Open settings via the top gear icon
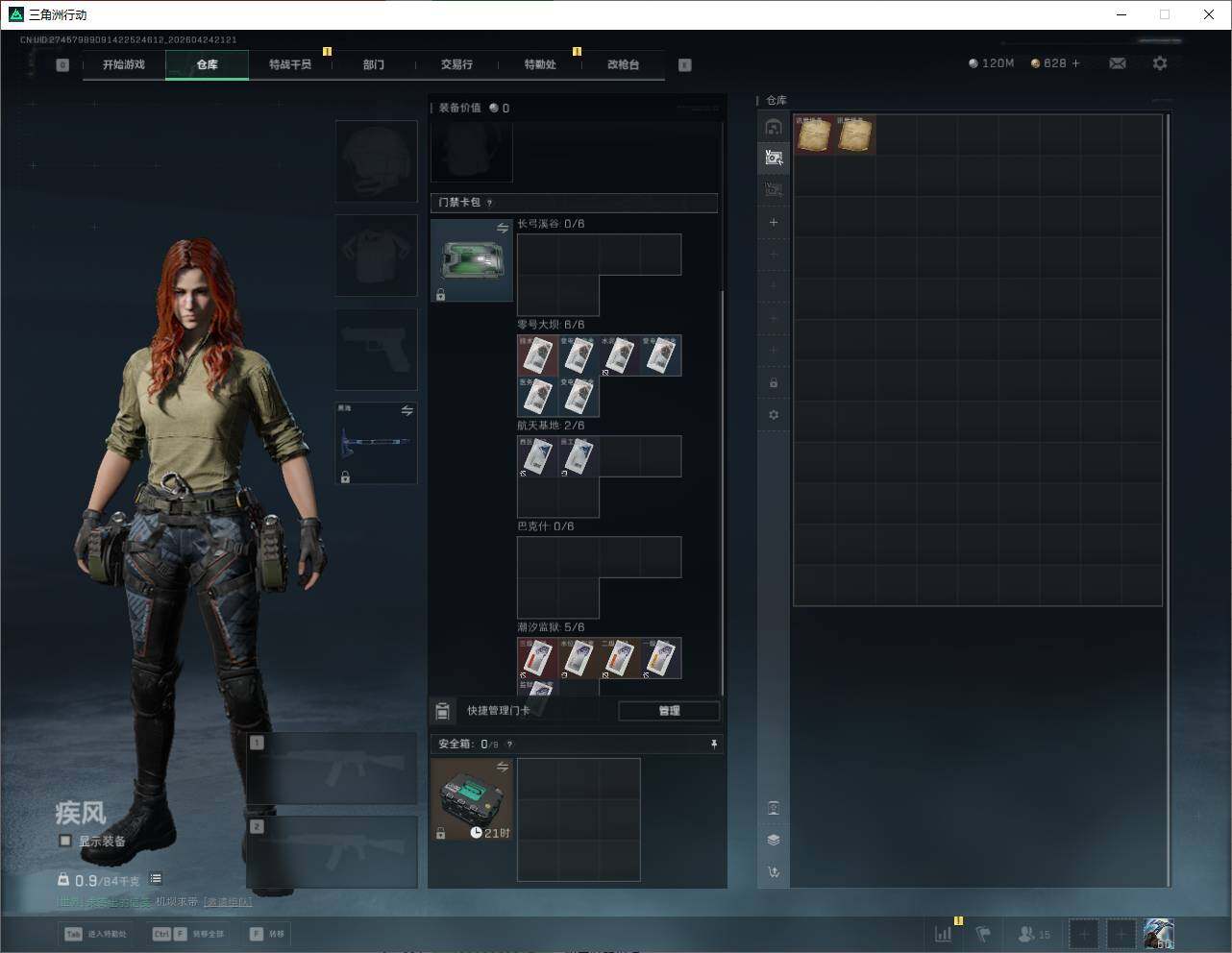 click(x=1160, y=63)
